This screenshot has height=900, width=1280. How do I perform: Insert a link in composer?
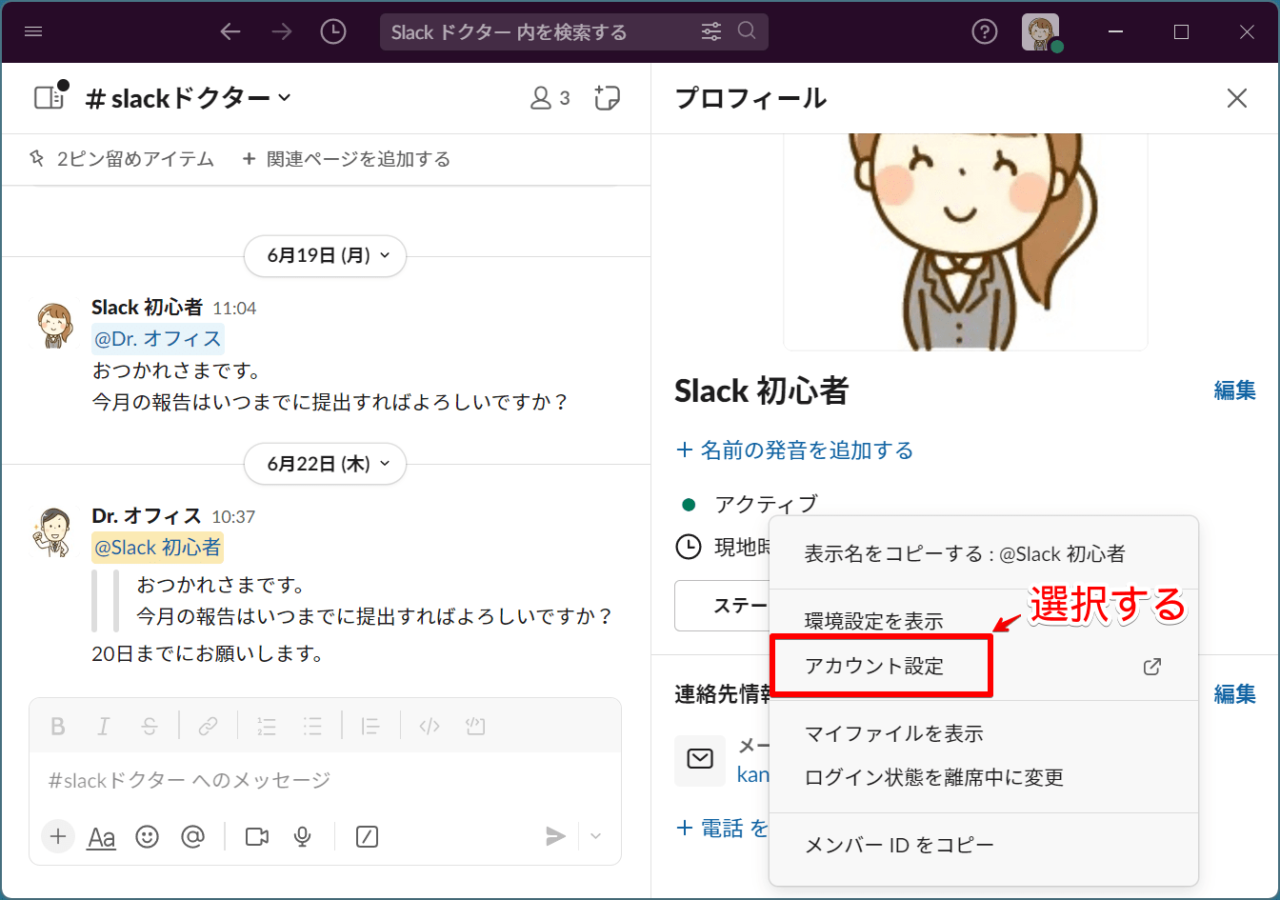[208, 726]
